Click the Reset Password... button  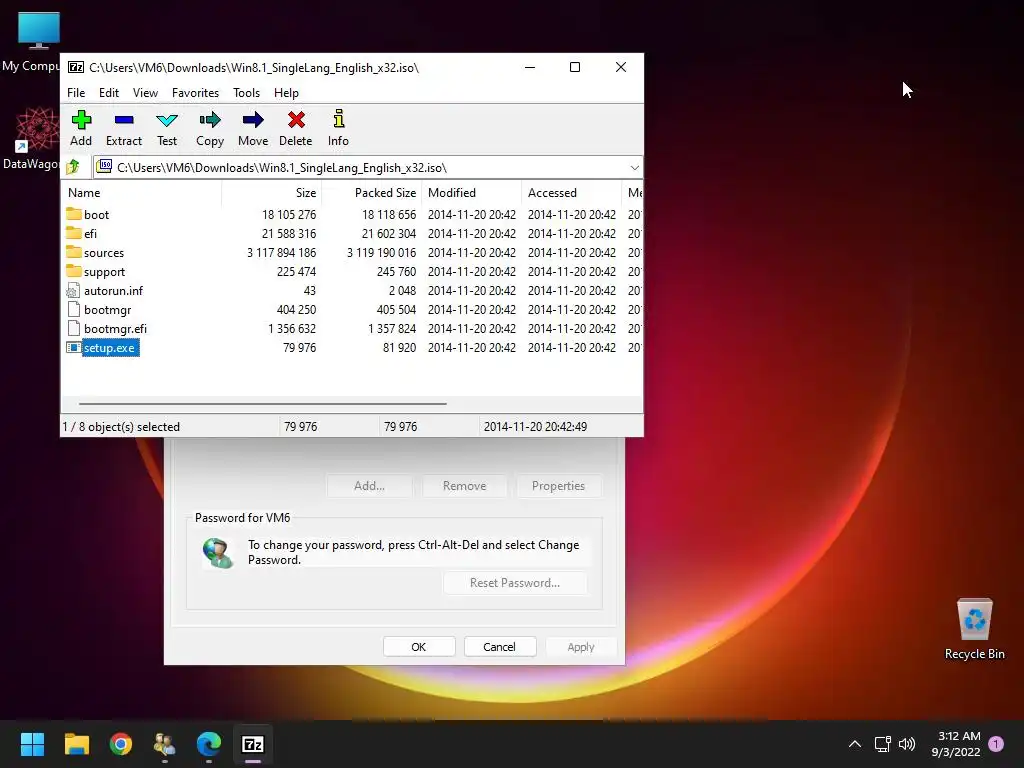pos(515,583)
